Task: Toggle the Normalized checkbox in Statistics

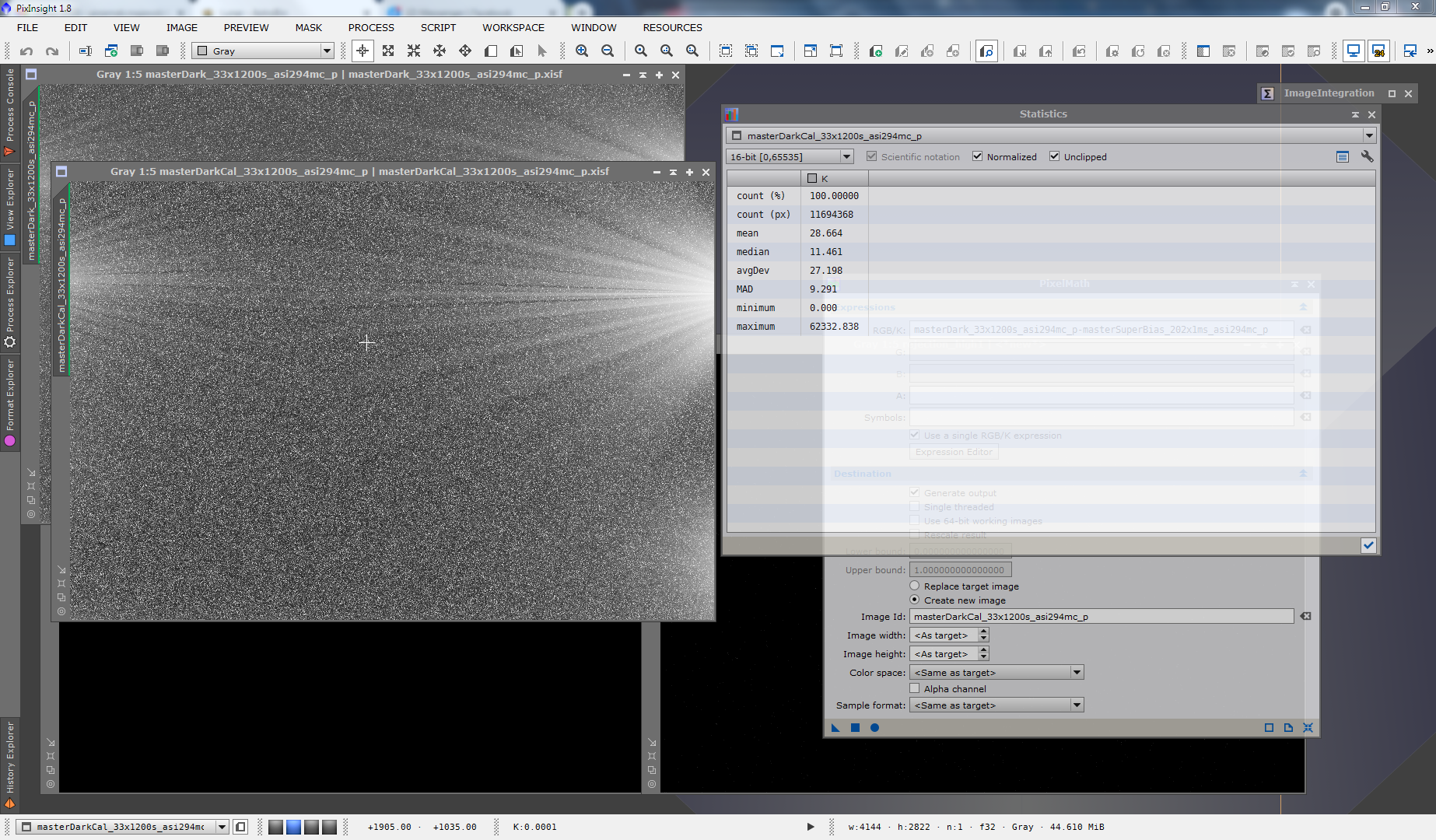Action: [978, 156]
